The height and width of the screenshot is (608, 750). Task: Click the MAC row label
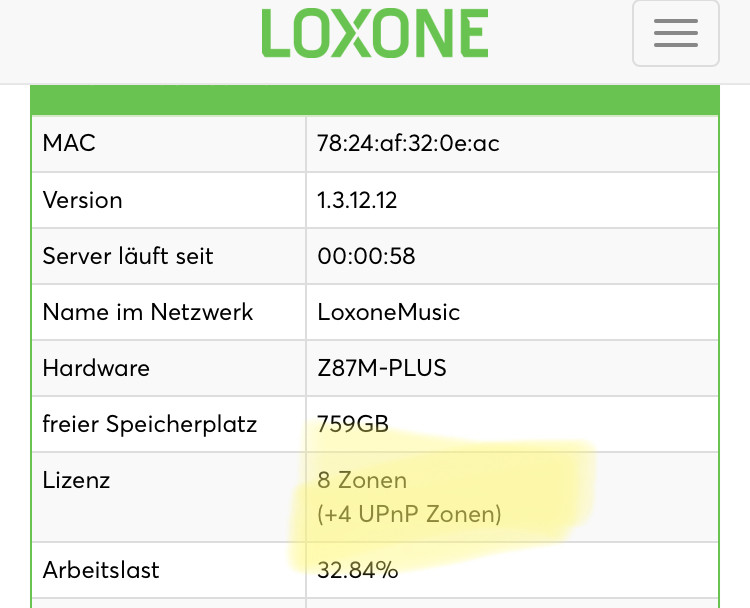69,143
